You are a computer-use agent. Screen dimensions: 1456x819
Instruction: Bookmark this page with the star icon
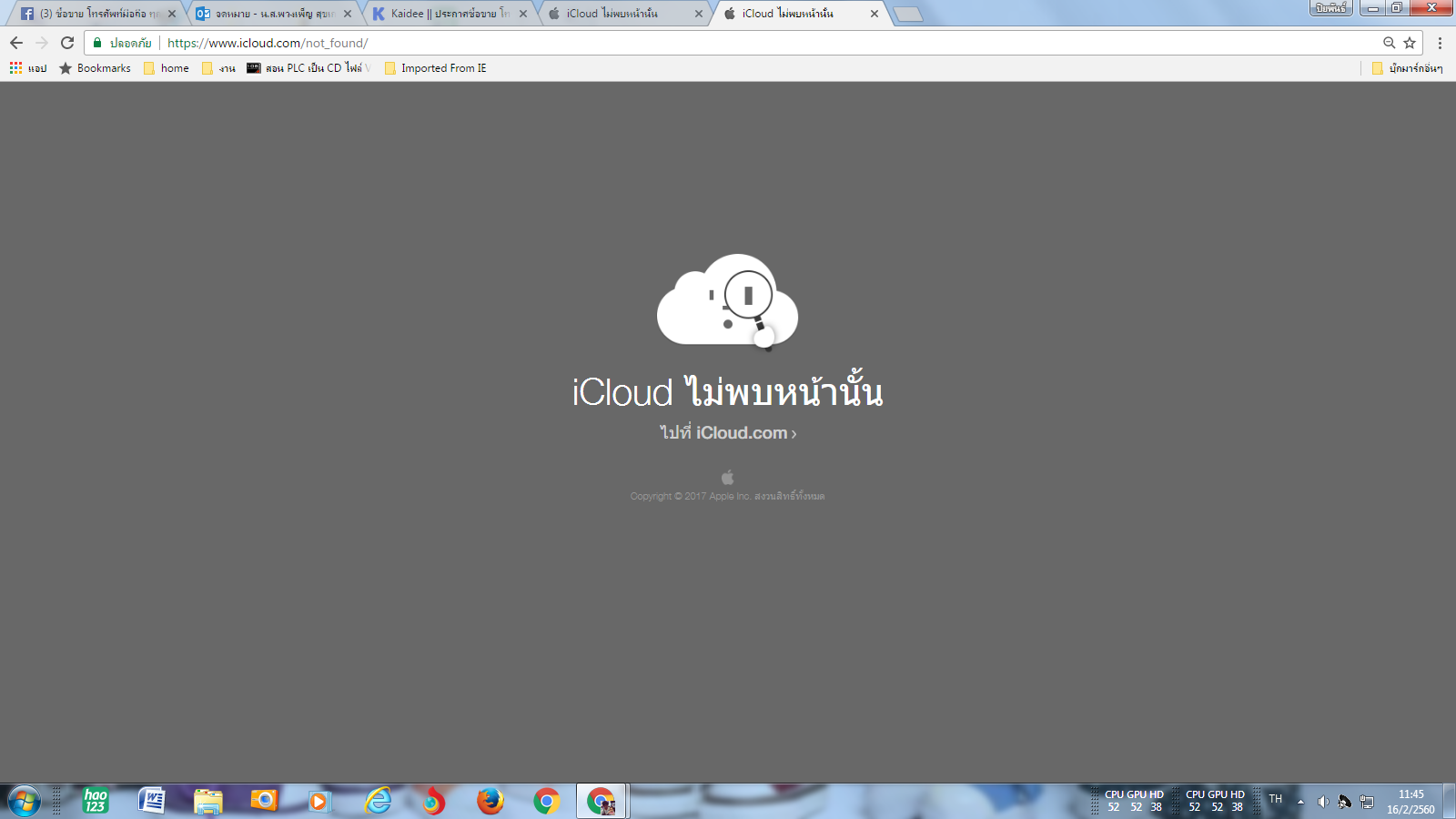click(x=1410, y=43)
